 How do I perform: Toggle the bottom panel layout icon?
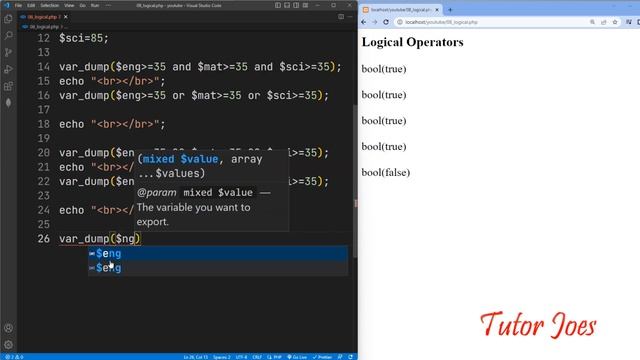click(287, 5)
